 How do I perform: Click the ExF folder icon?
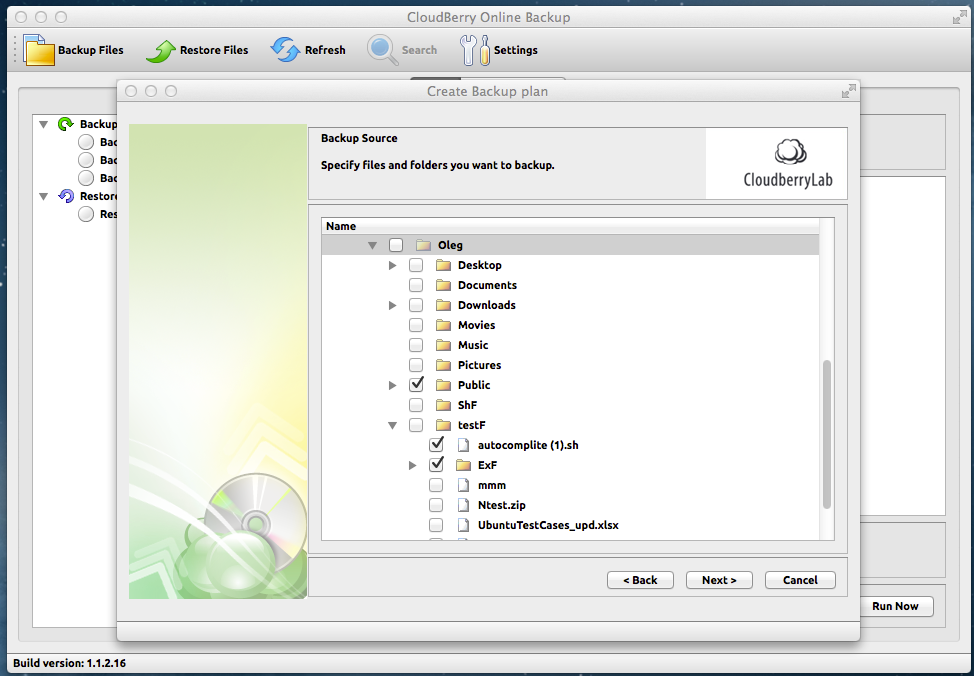463,465
